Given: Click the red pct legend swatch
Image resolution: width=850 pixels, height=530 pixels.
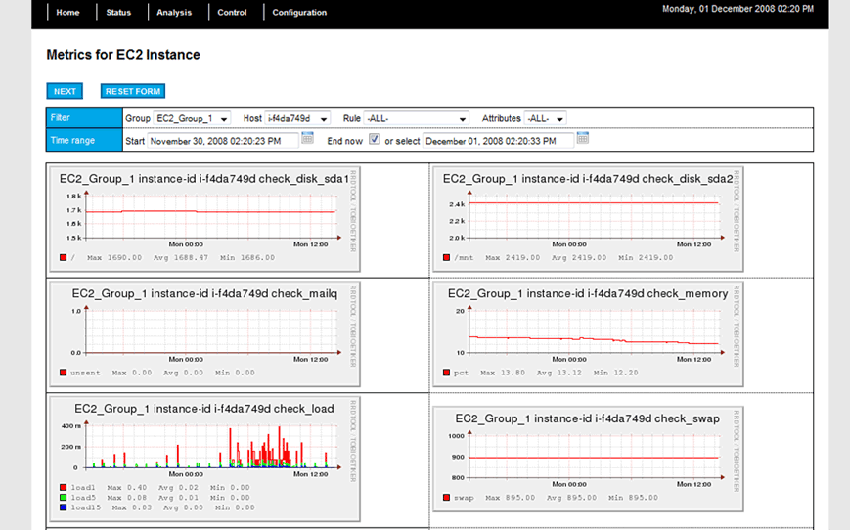Looking at the screenshot, I should pos(446,373).
